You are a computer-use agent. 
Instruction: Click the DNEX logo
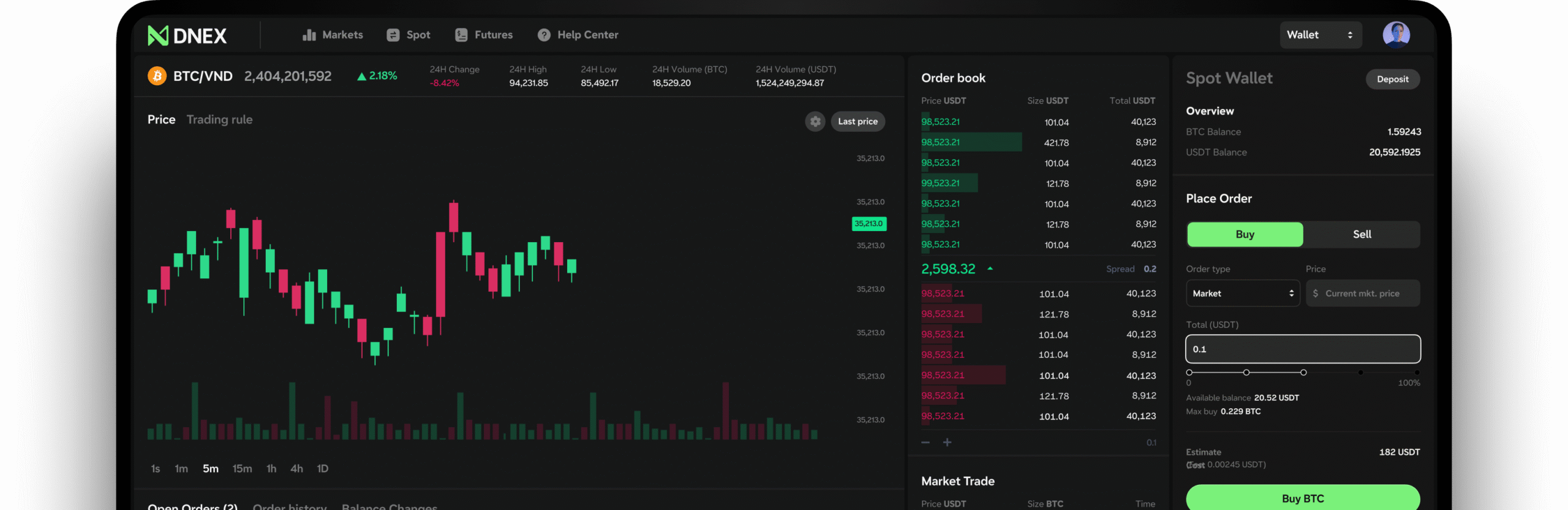tap(187, 36)
